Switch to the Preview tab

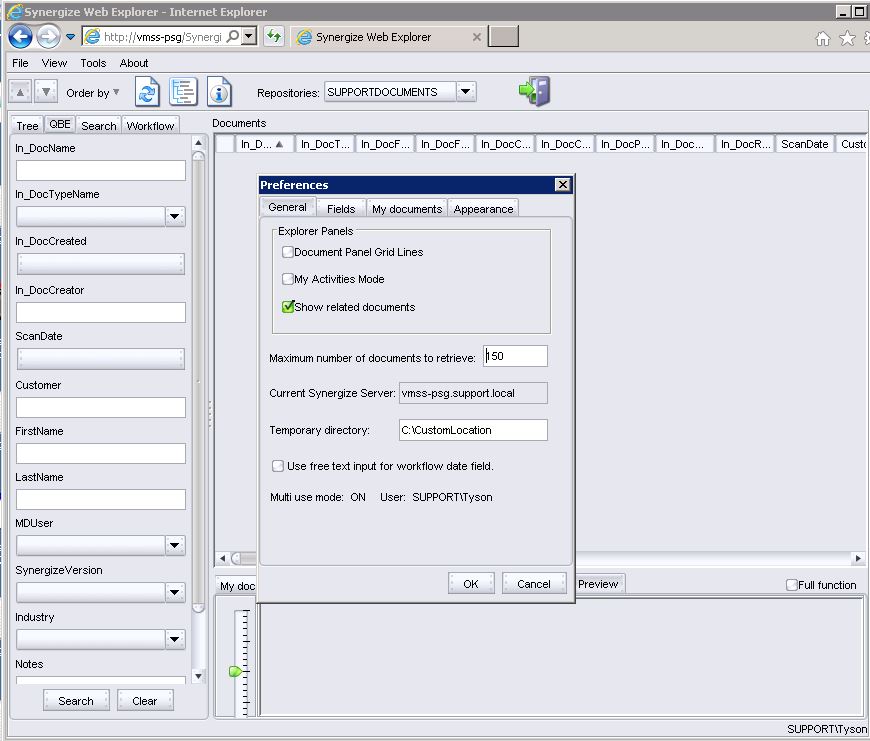[598, 584]
